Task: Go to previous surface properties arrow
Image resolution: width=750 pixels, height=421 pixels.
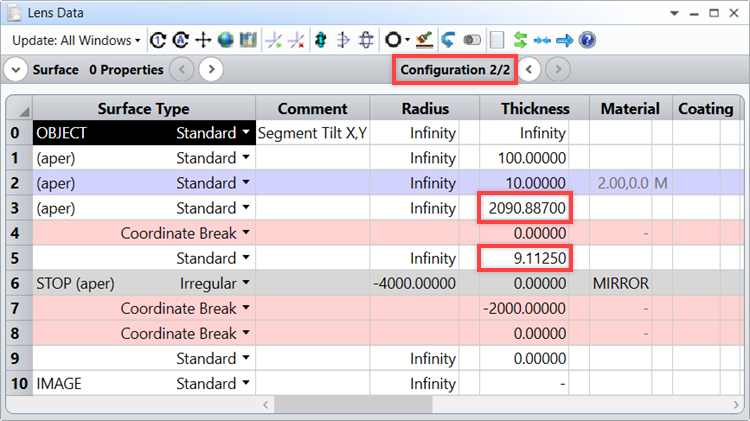Action: pos(182,70)
